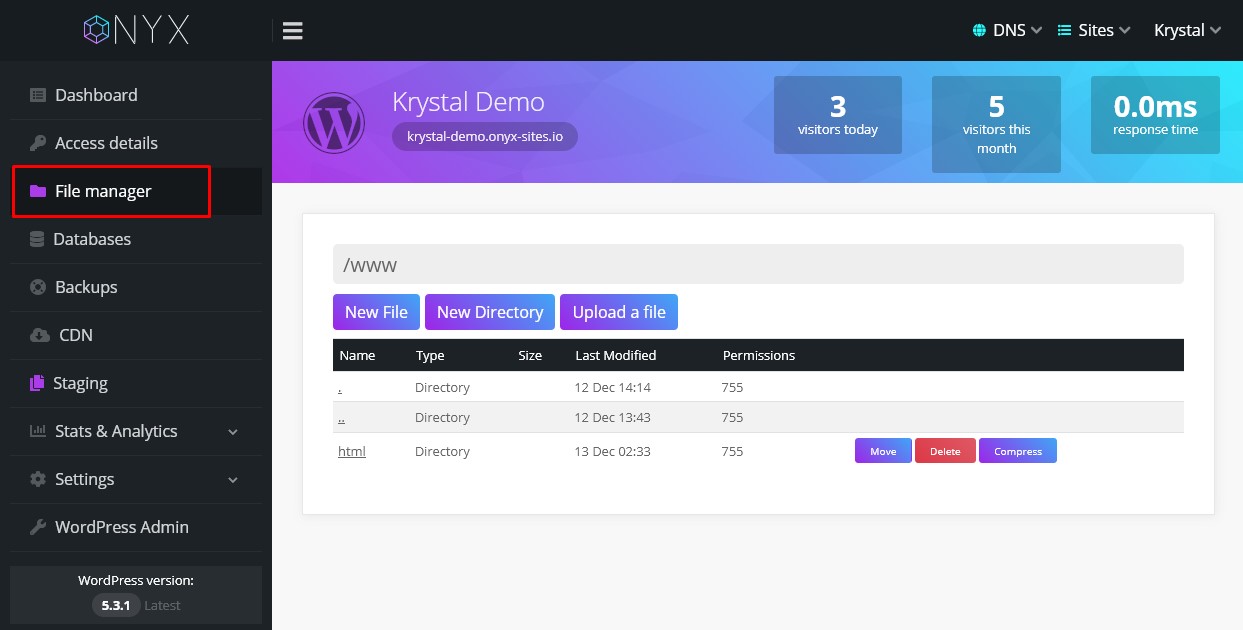Click the Krystal Demo site title
The width and height of the screenshot is (1243, 630).
pos(468,102)
